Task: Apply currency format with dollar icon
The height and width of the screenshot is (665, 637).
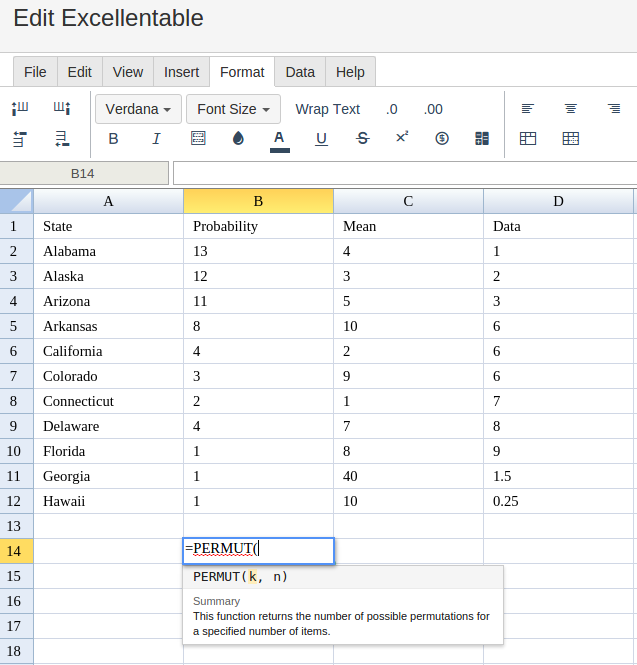Action: tap(442, 139)
